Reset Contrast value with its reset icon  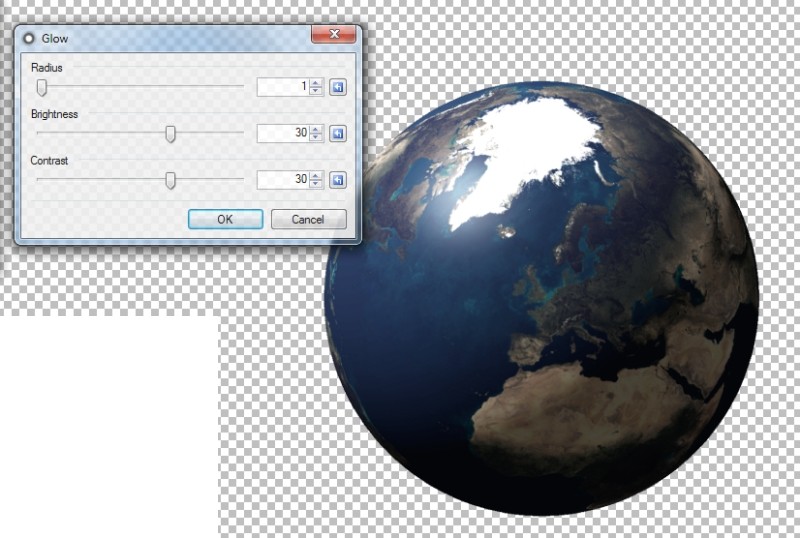point(338,180)
